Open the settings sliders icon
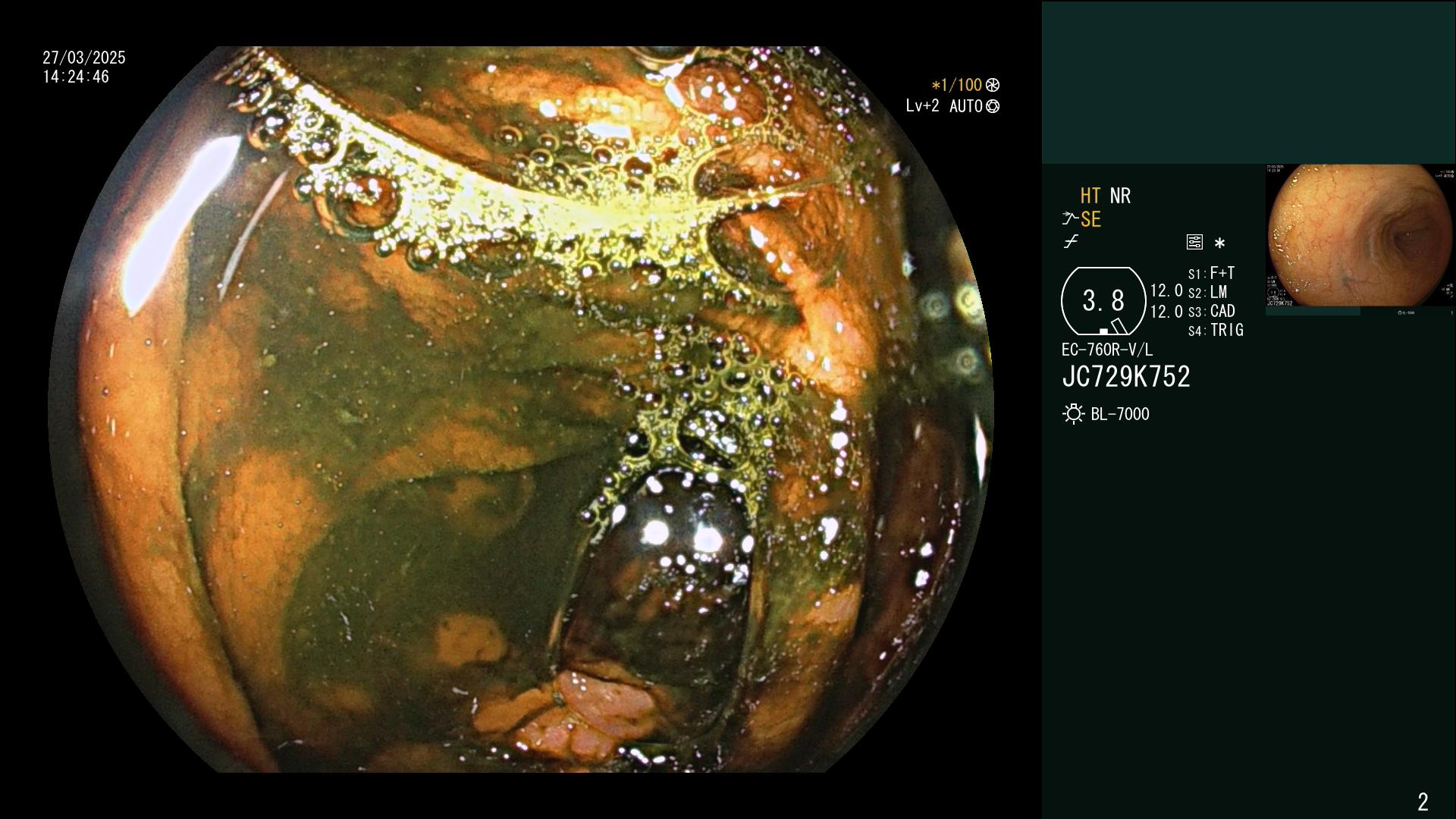 tap(1194, 242)
